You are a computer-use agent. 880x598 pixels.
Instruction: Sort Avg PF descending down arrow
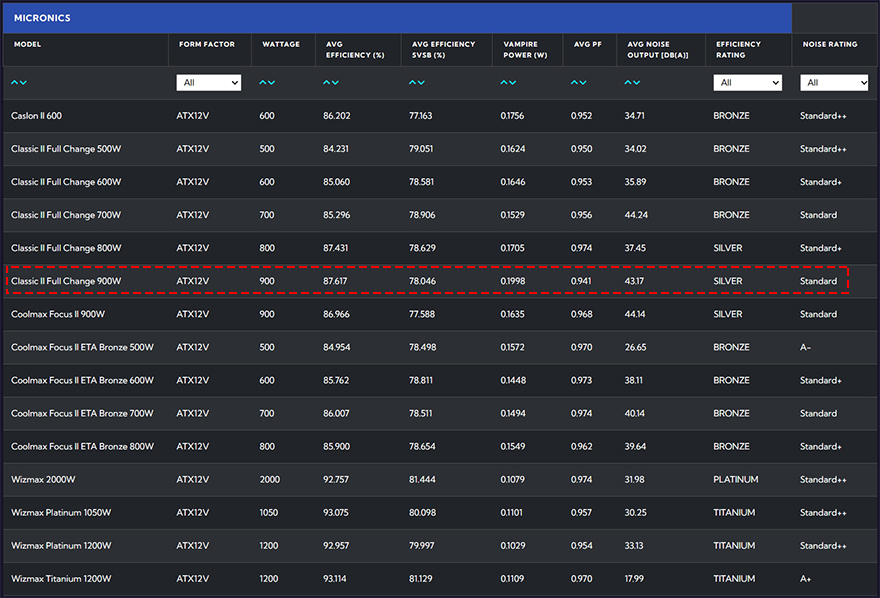583,82
